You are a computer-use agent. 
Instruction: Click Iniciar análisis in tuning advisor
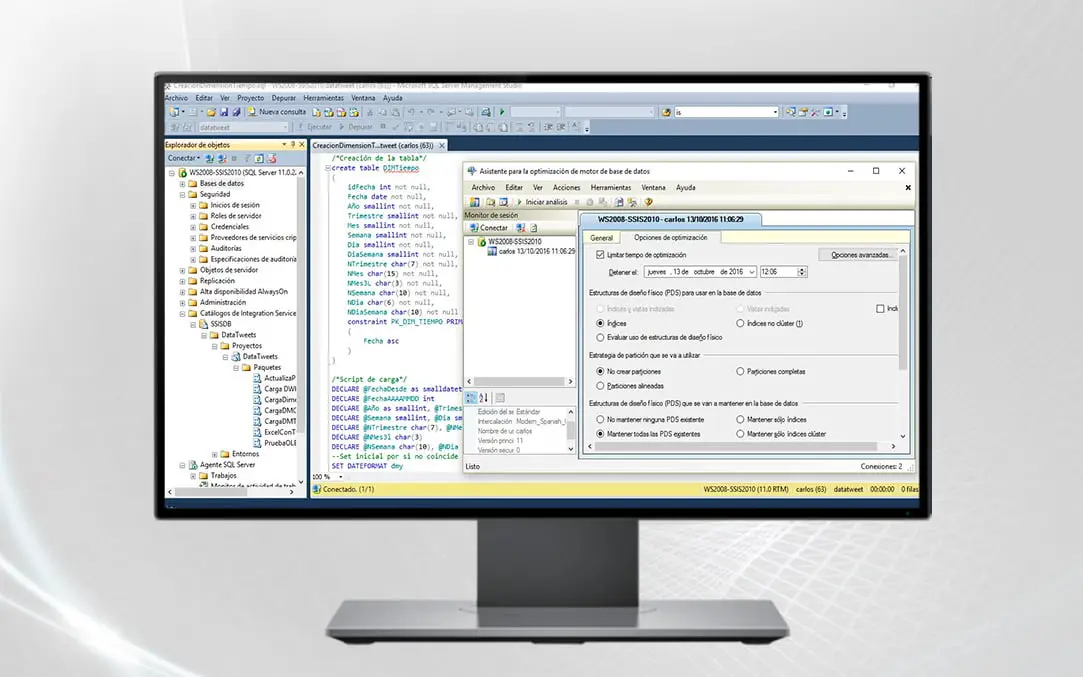click(542, 202)
